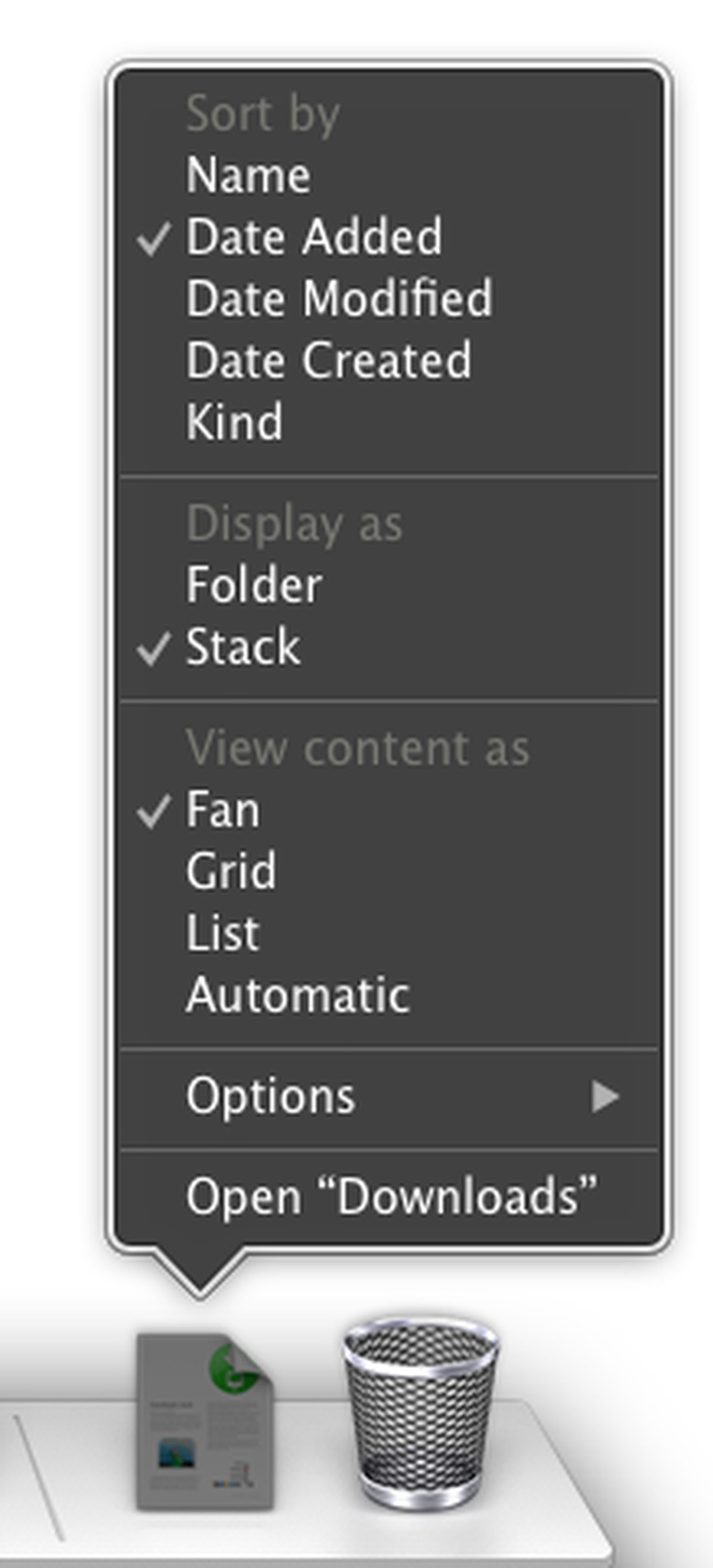Choose the Date Added sort option

pyautogui.click(x=314, y=238)
